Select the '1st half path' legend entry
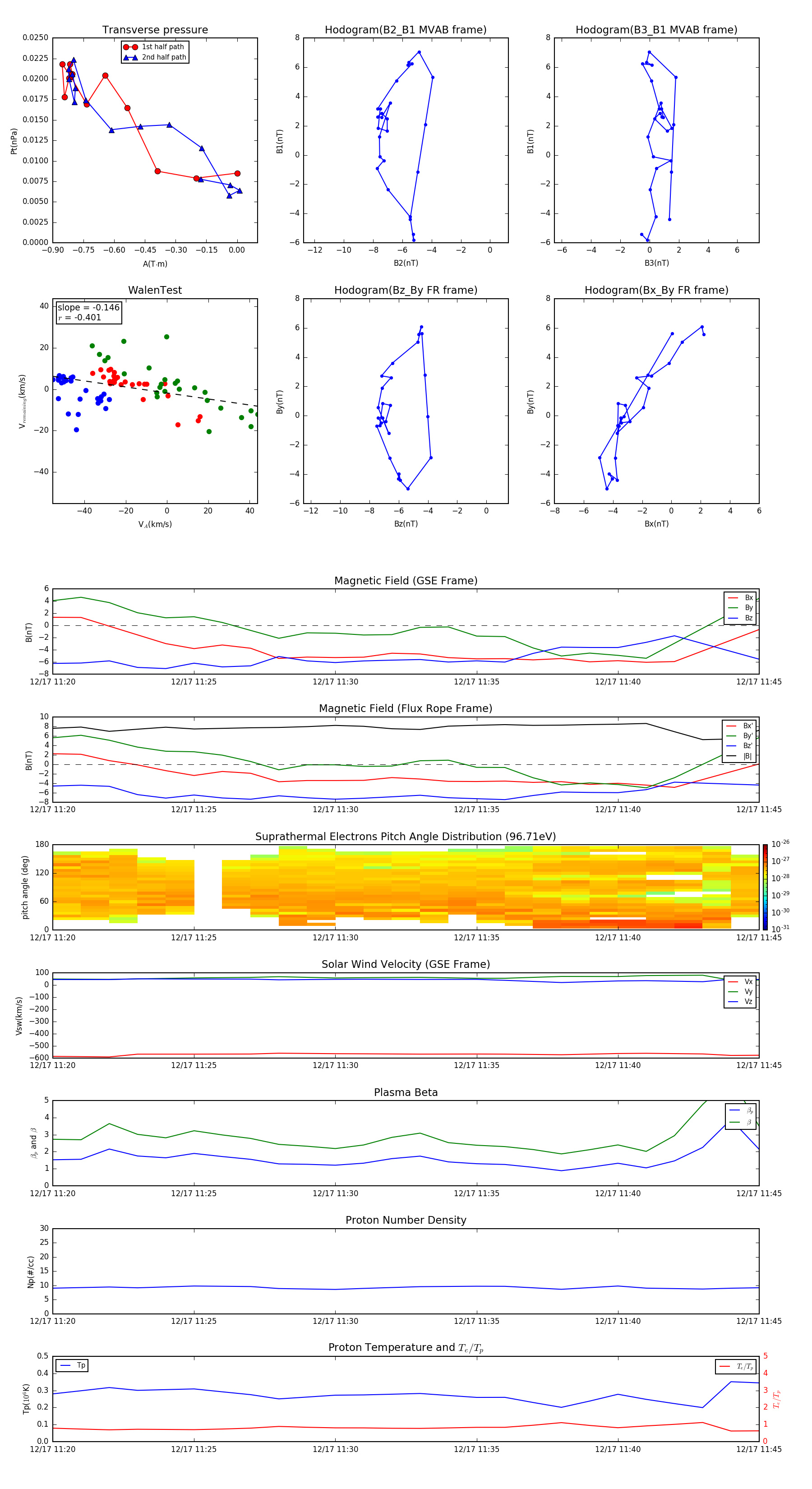This screenshot has height=1489, width=812. click(x=154, y=47)
